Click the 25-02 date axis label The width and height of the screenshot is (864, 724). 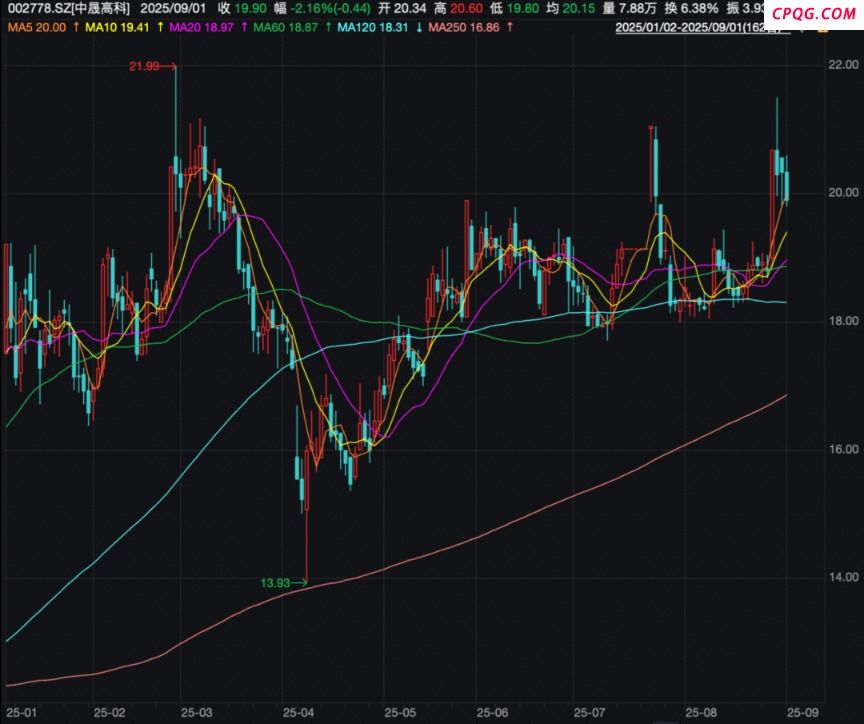110,712
